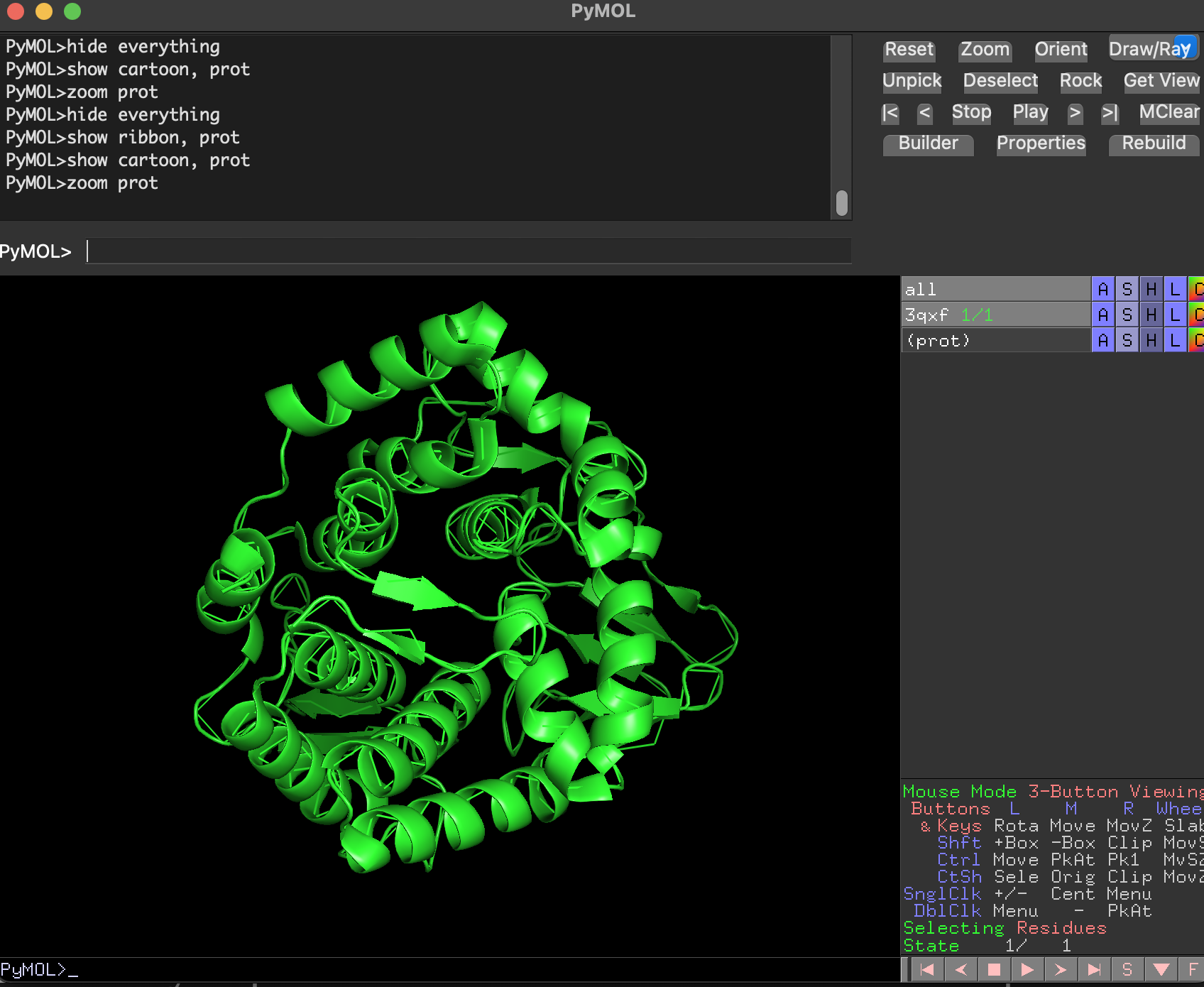Screen dimensions: 1204x987
Task: Open the Action menu for 3qxf
Action: click(x=1103, y=315)
